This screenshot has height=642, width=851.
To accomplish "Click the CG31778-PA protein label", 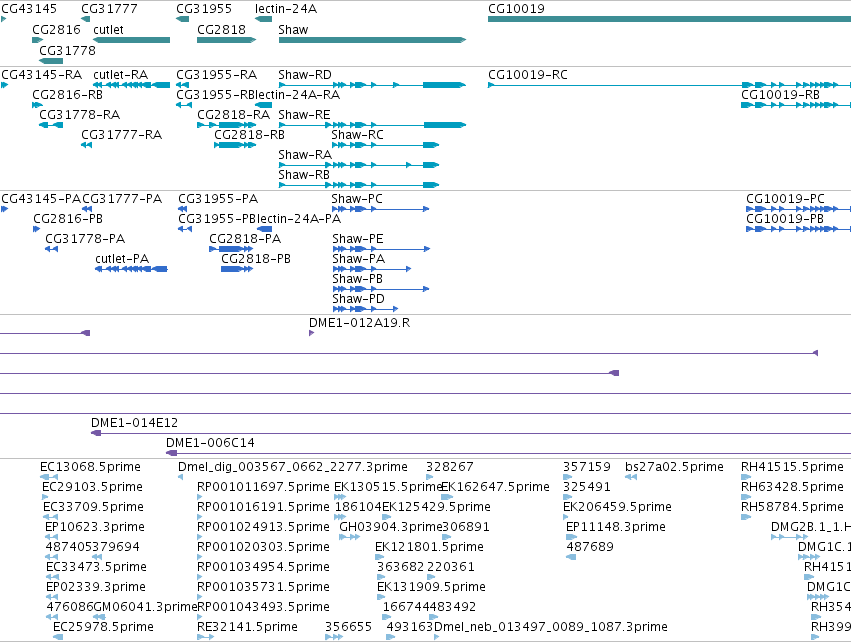I will 85,239.
